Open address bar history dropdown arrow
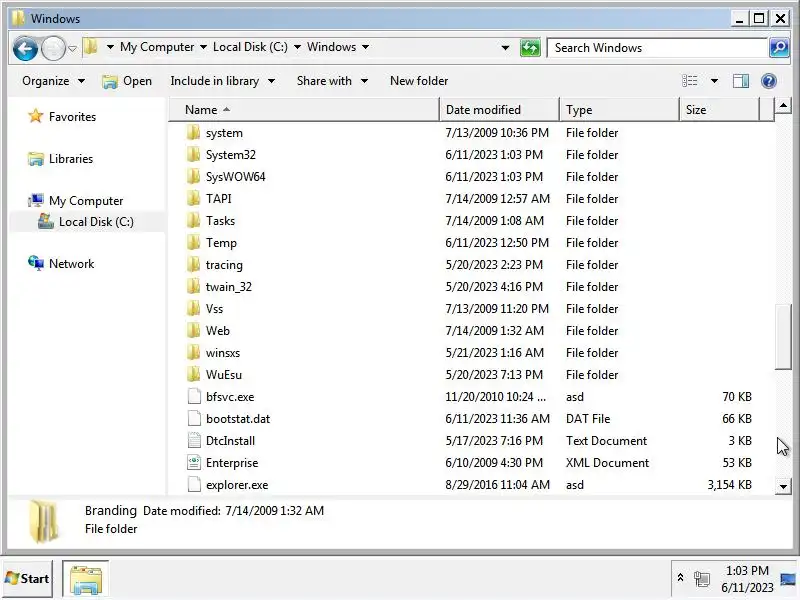This screenshot has height=600, width=800. click(505, 48)
